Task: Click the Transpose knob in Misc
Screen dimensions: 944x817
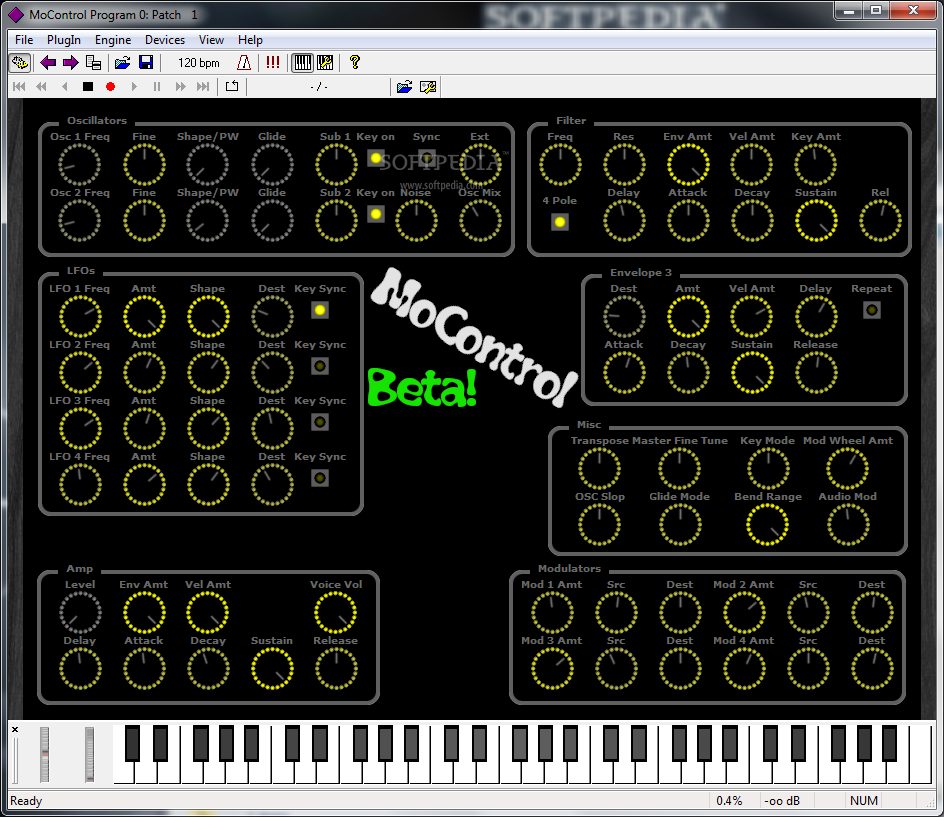Action: click(599, 469)
